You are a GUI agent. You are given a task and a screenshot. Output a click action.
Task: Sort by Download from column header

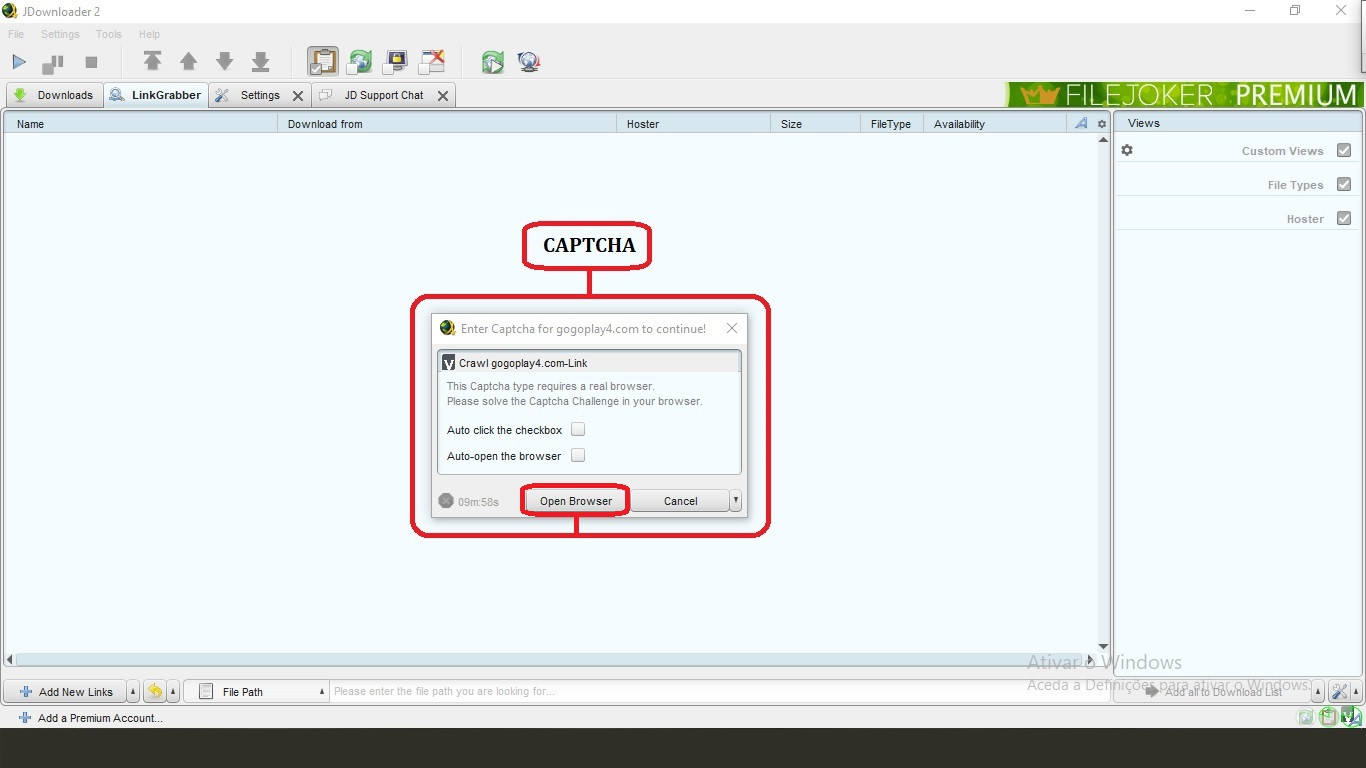pyautogui.click(x=447, y=124)
